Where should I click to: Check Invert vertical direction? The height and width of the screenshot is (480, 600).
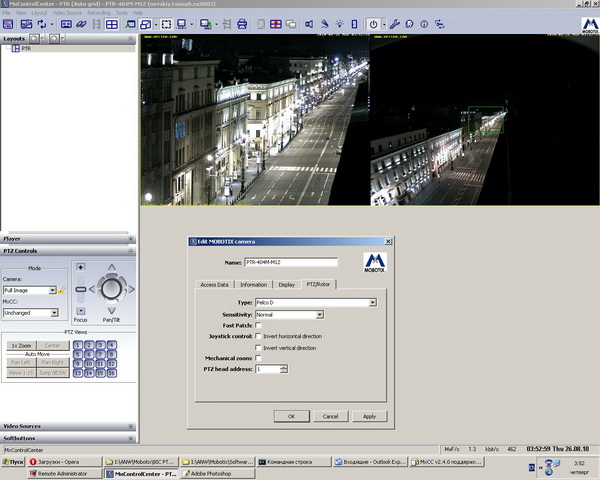click(x=258, y=348)
